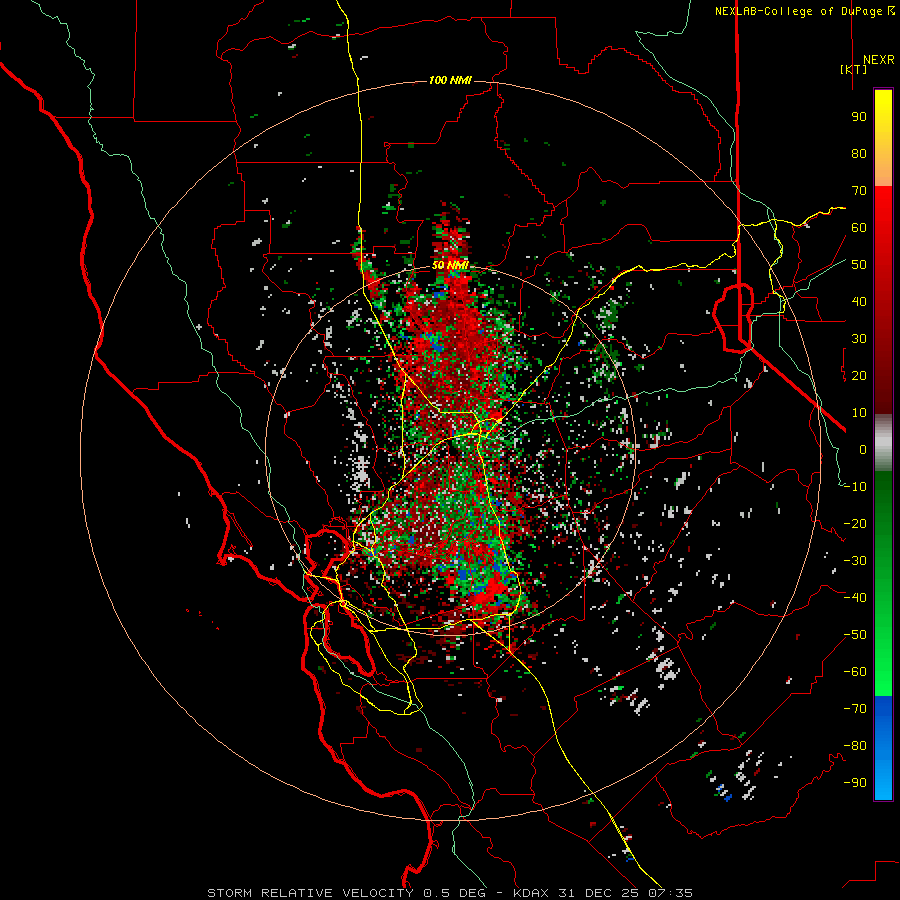The width and height of the screenshot is (900, 900).
Task: Click the 0 value on velocity scale
Action: click(x=863, y=449)
